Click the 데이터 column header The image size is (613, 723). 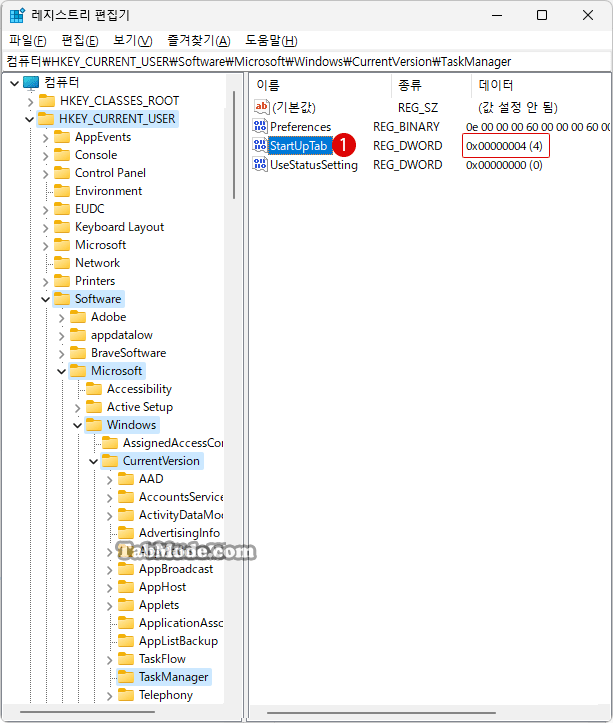pyautogui.click(x=542, y=85)
